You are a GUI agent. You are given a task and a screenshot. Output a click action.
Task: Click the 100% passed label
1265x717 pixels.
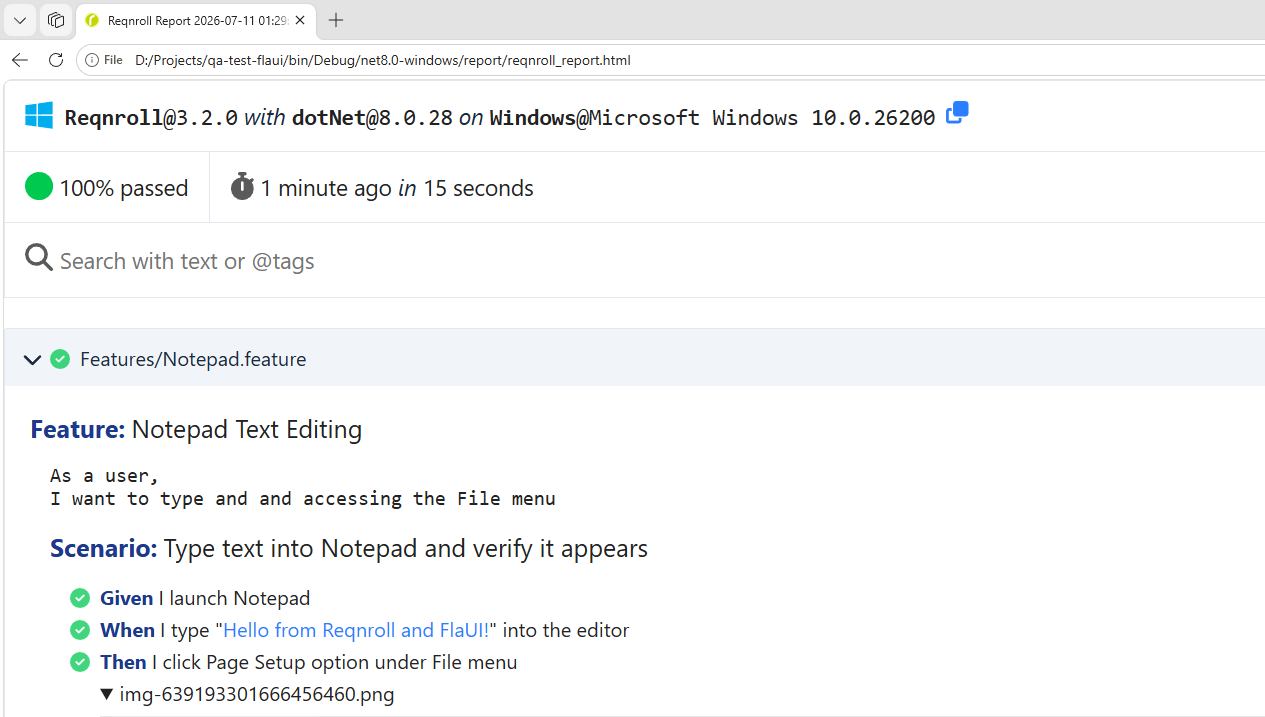click(124, 188)
